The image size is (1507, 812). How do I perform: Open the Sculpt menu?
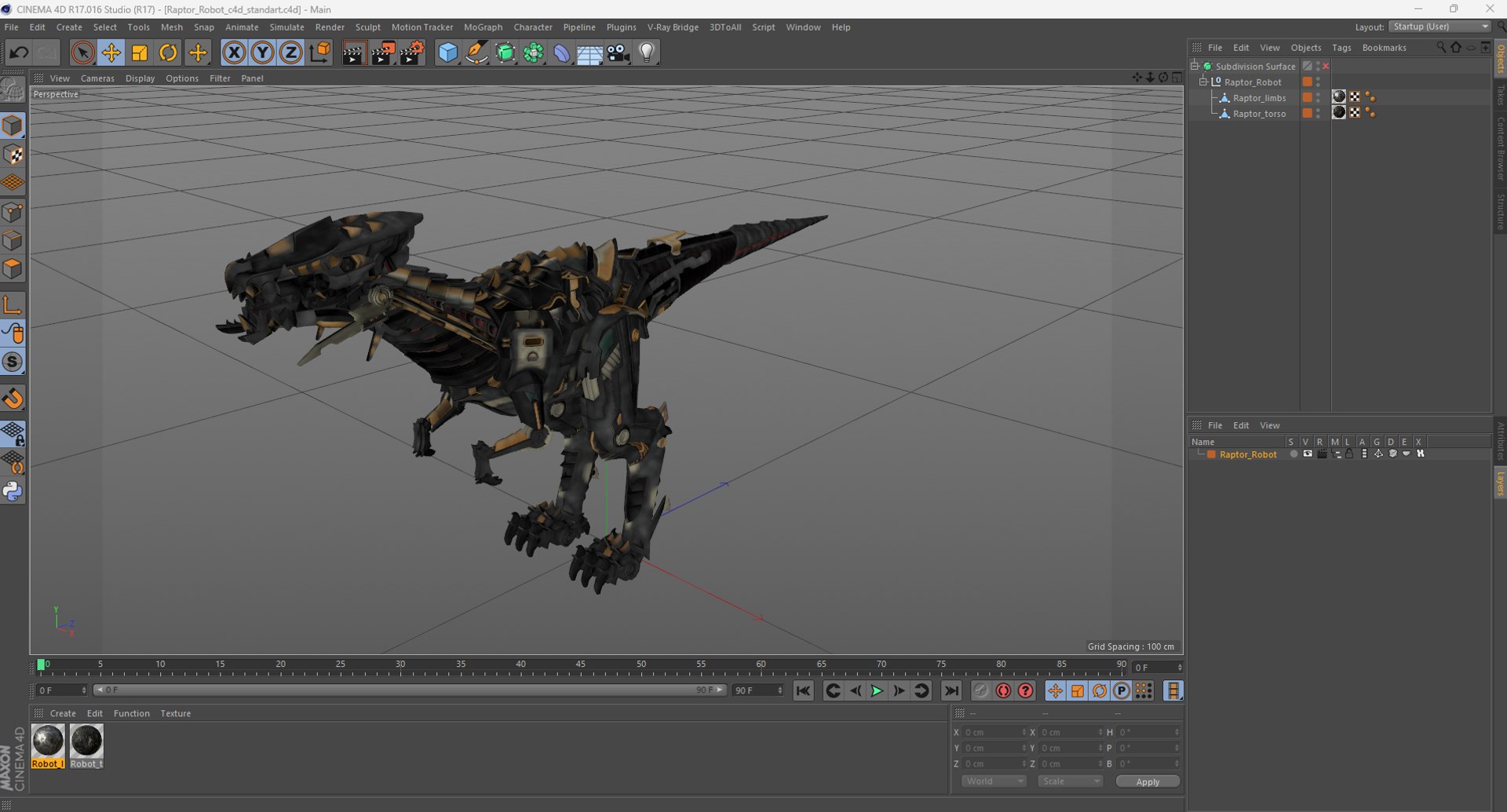(367, 27)
